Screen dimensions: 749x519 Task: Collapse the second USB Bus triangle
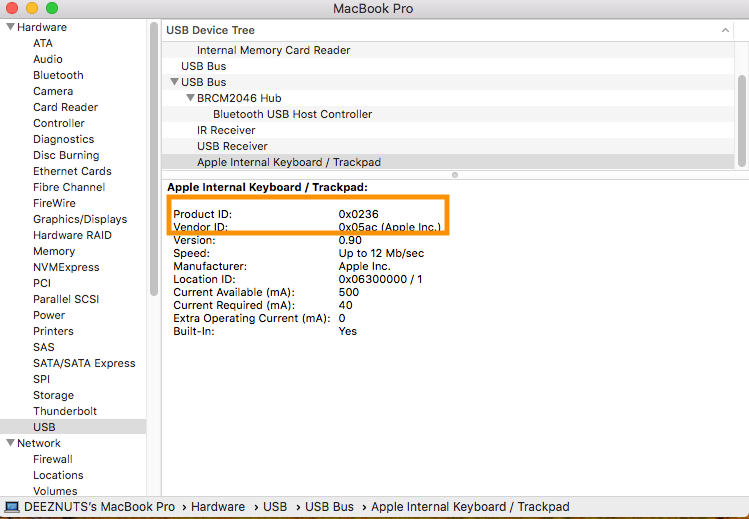[174, 82]
